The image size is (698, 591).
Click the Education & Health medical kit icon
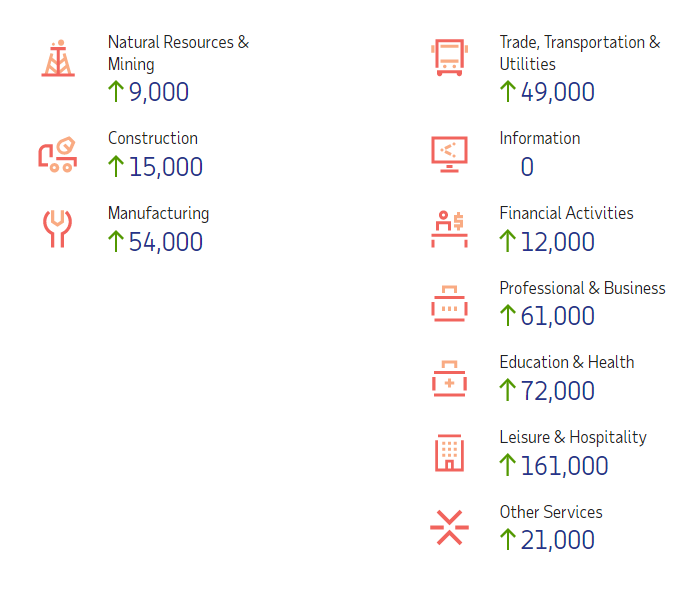[x=449, y=379]
